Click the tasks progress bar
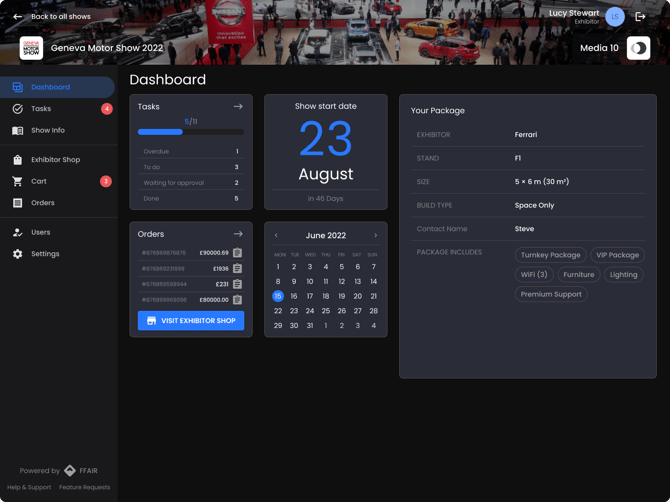The image size is (670, 502). tap(190, 132)
